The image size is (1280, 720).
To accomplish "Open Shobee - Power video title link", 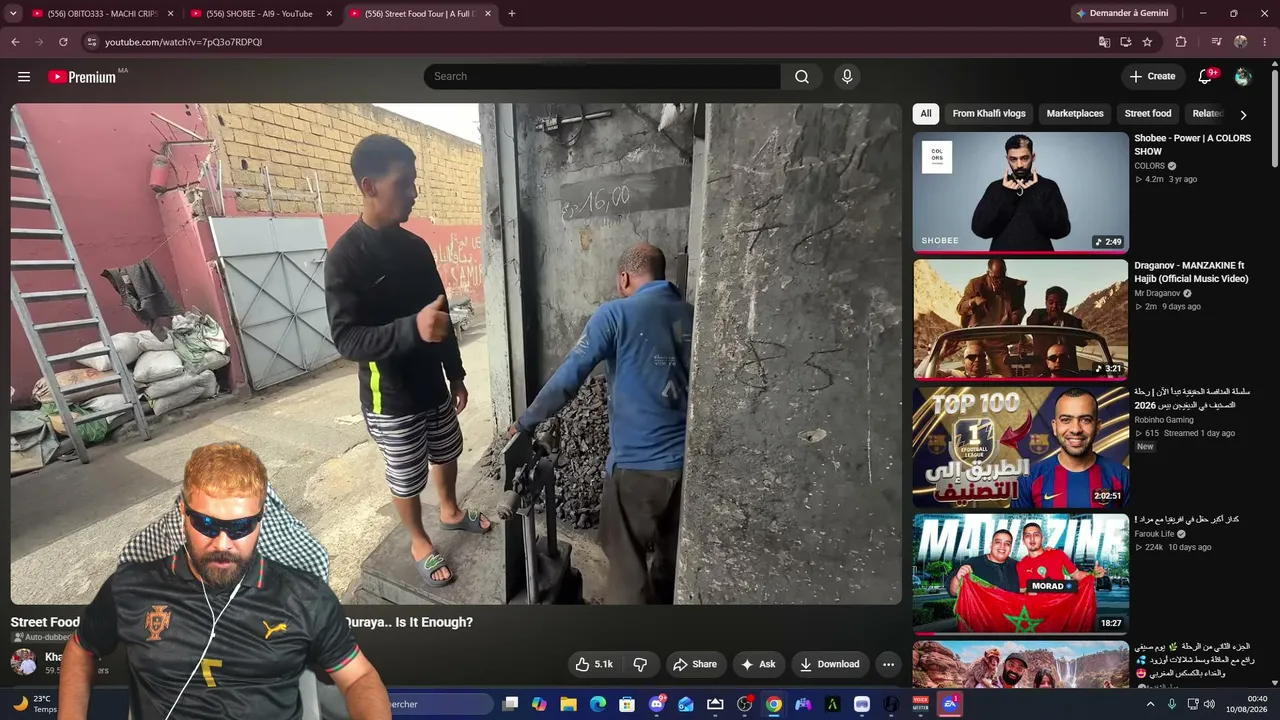I will tap(1192, 145).
